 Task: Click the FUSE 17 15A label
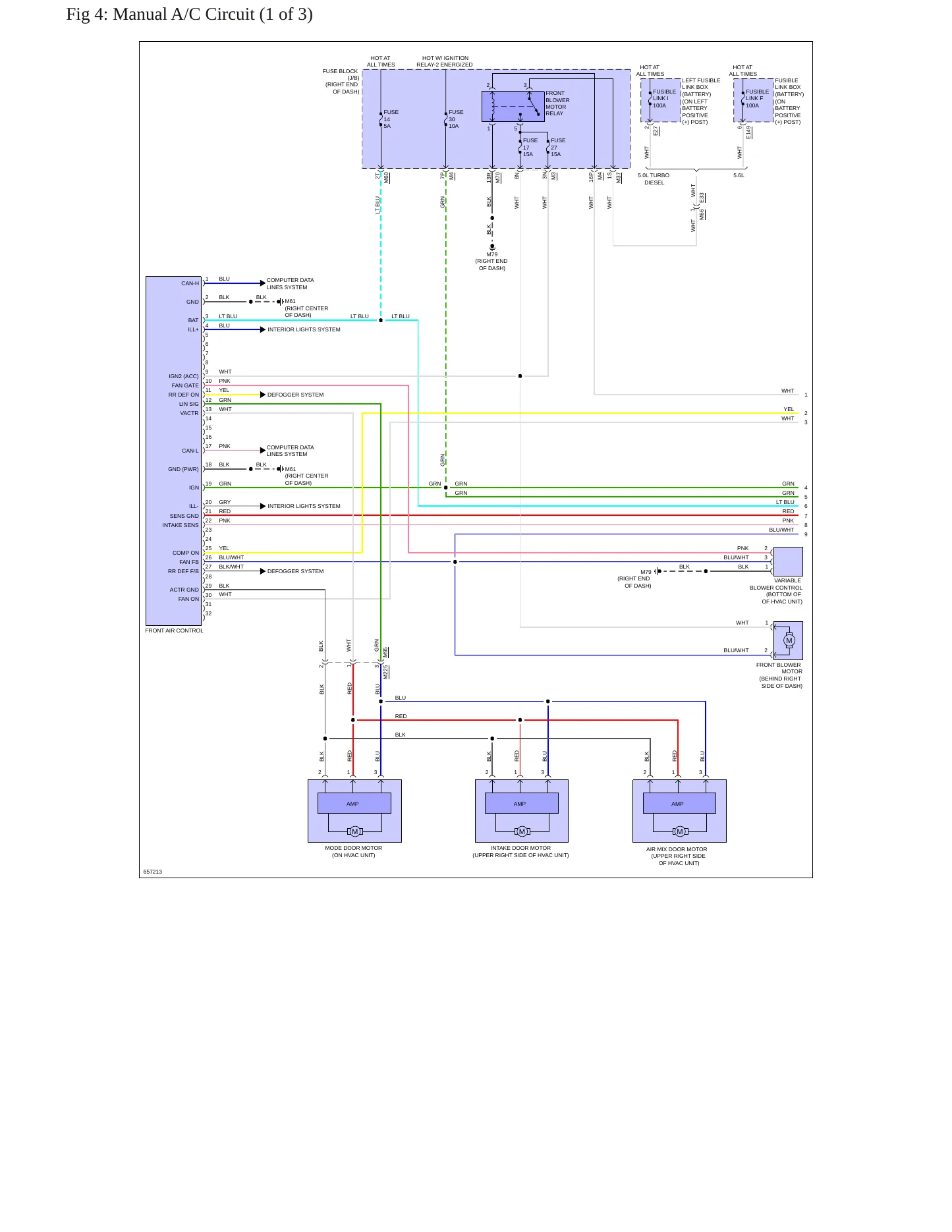pyautogui.click(x=530, y=148)
